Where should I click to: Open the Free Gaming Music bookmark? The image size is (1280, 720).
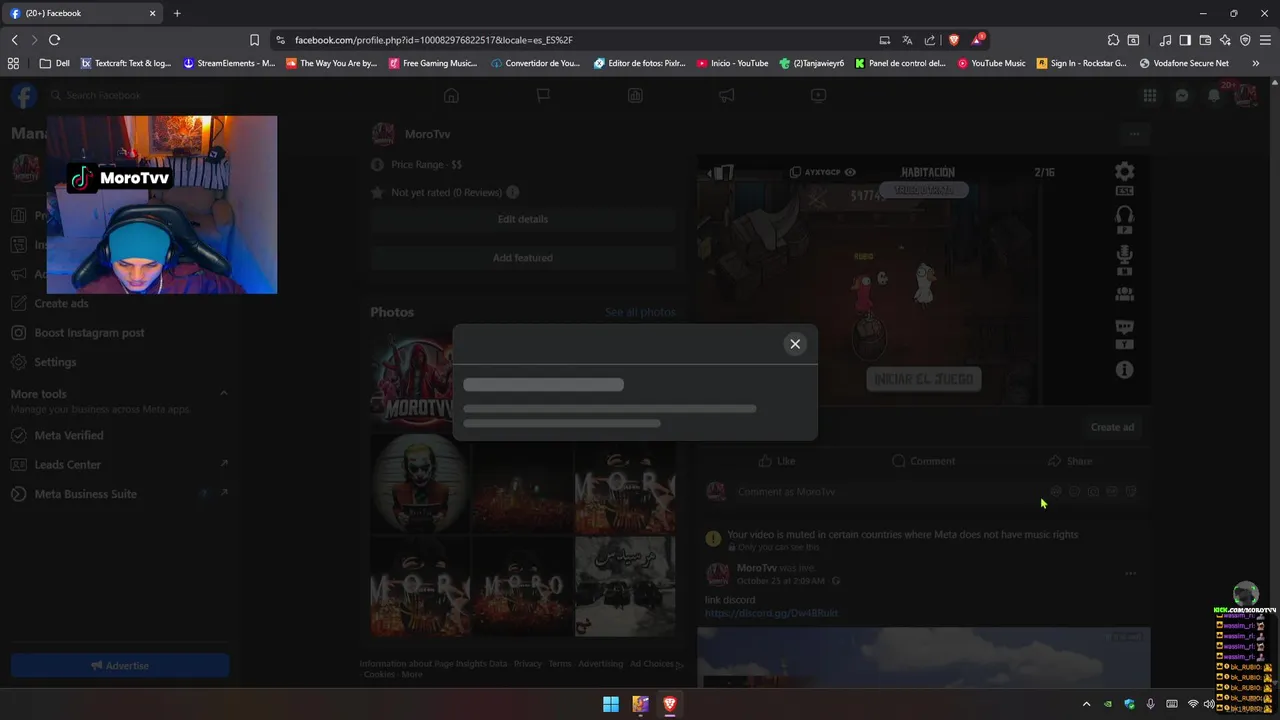433,63
